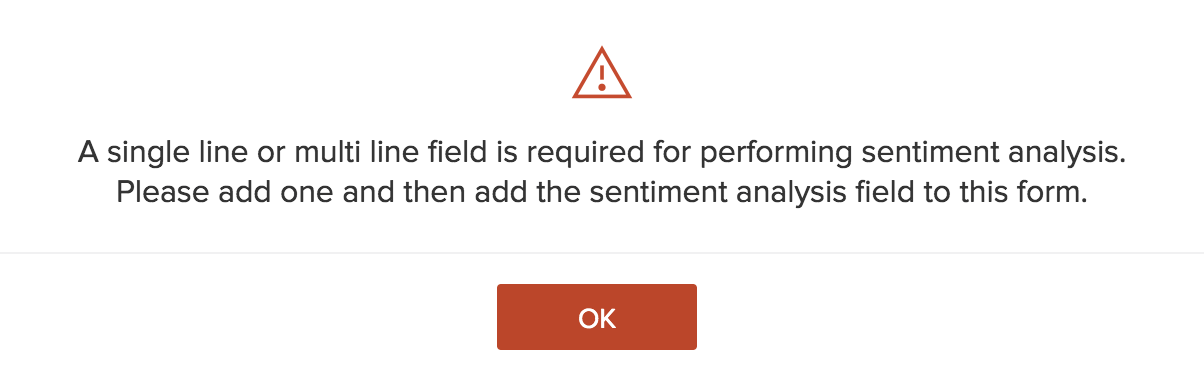Image resolution: width=1204 pixels, height=380 pixels.
Task: Acknowledge the required field warning via OK
Action: 596,317
